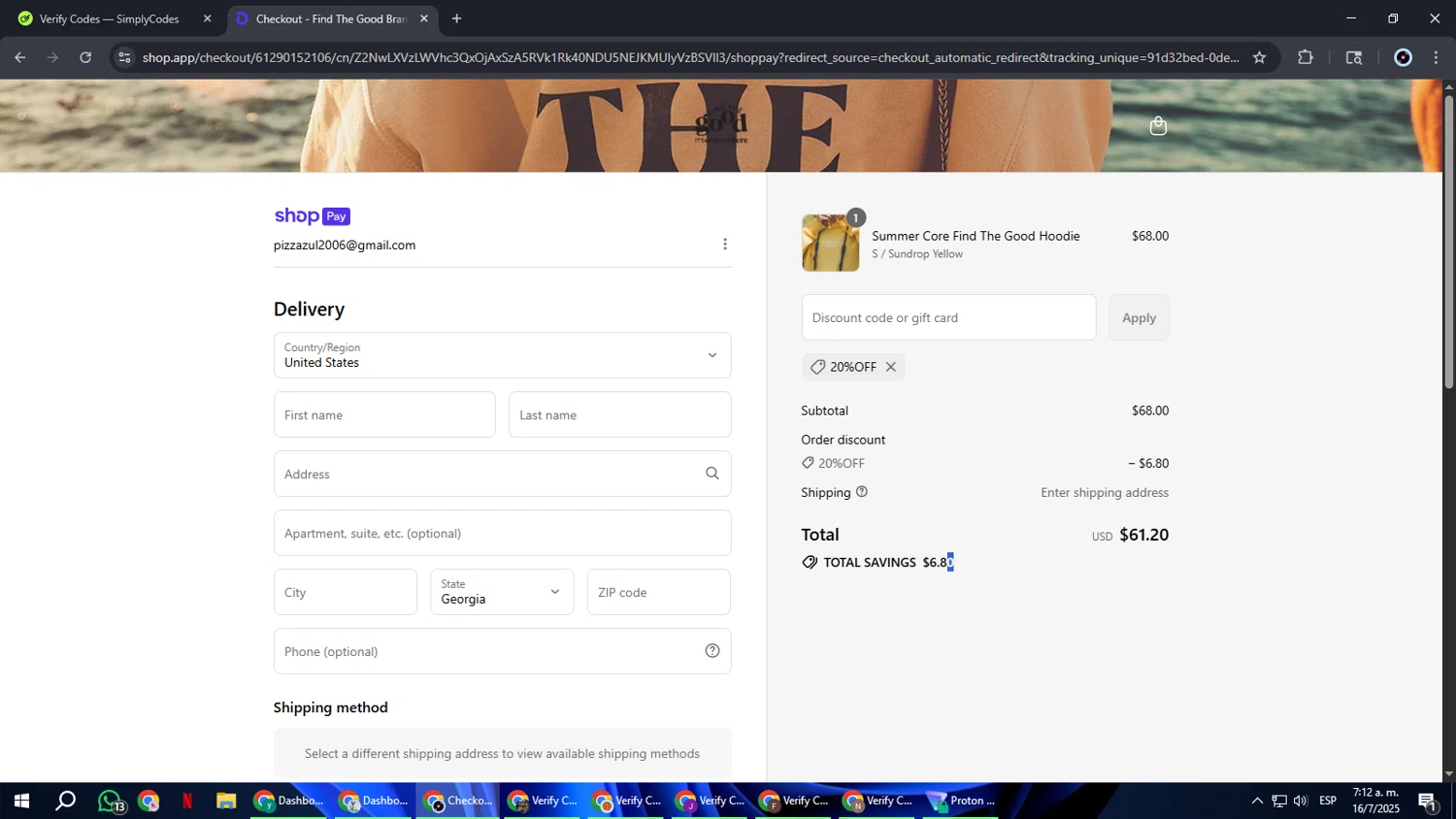View site information icon in address bar

(x=124, y=57)
